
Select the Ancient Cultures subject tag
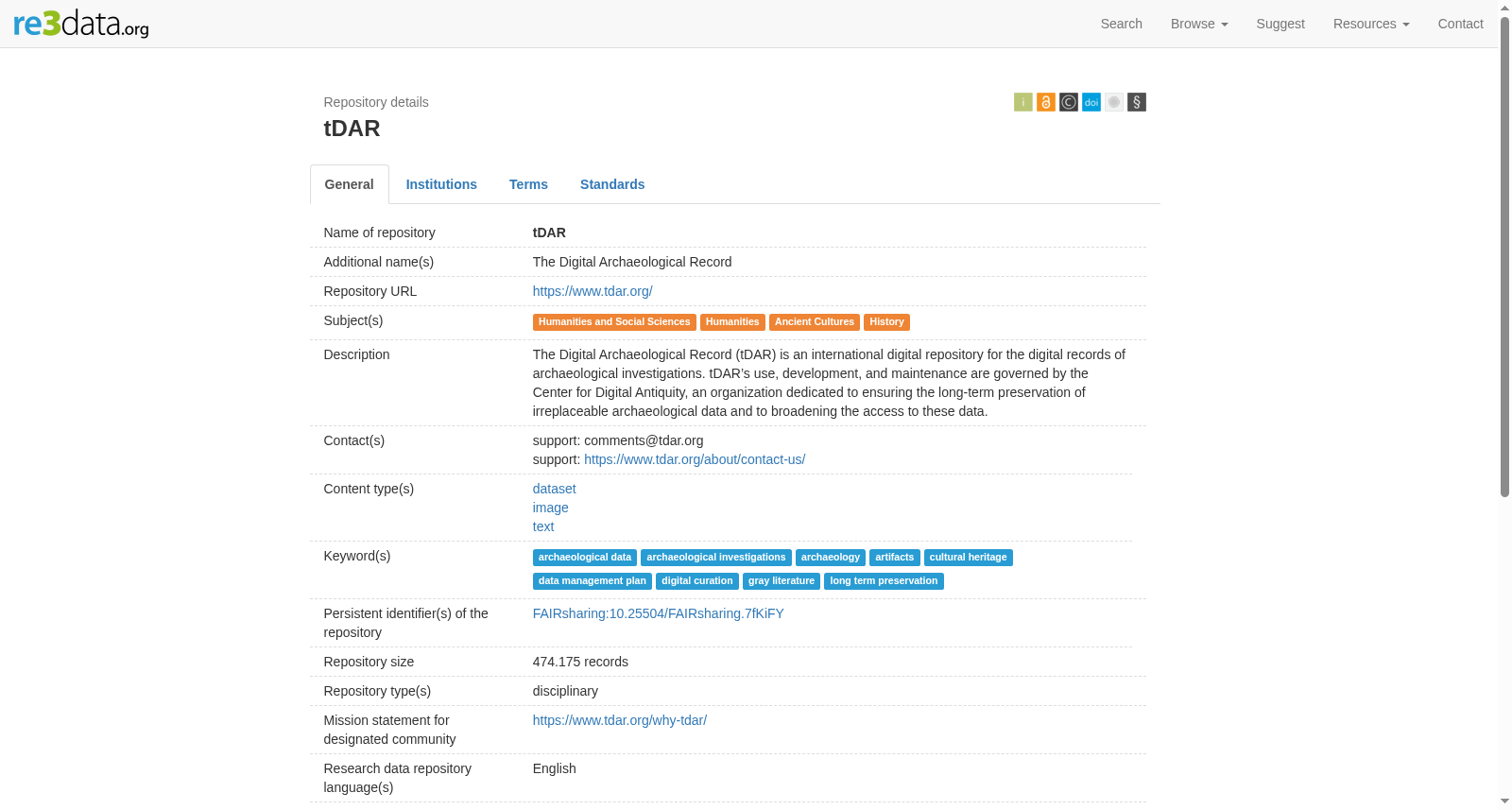pos(814,322)
